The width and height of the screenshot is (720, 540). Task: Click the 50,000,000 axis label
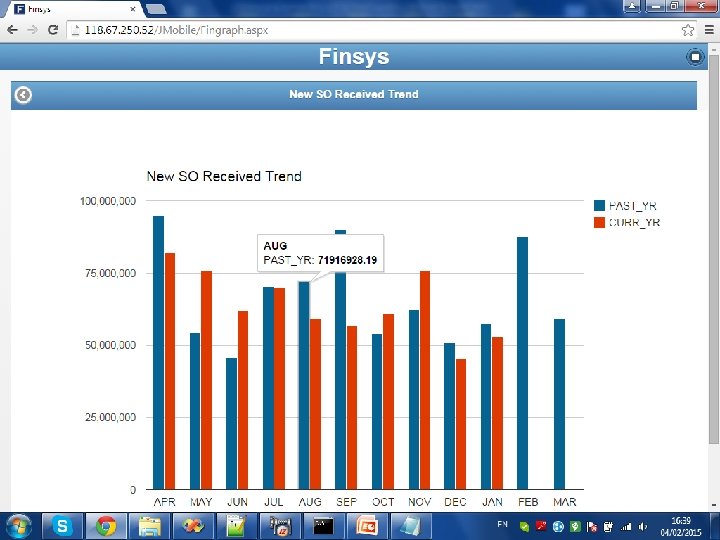(x=110, y=345)
